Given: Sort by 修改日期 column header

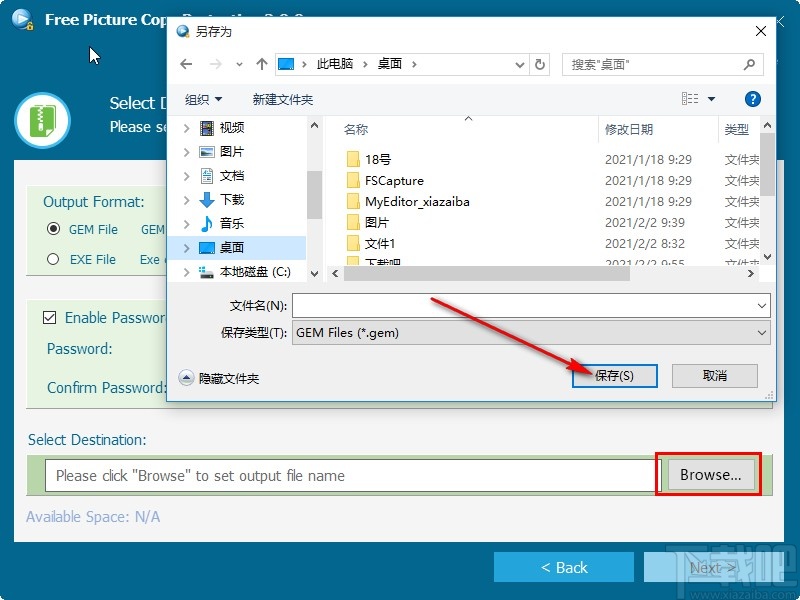Looking at the screenshot, I should click(629, 130).
